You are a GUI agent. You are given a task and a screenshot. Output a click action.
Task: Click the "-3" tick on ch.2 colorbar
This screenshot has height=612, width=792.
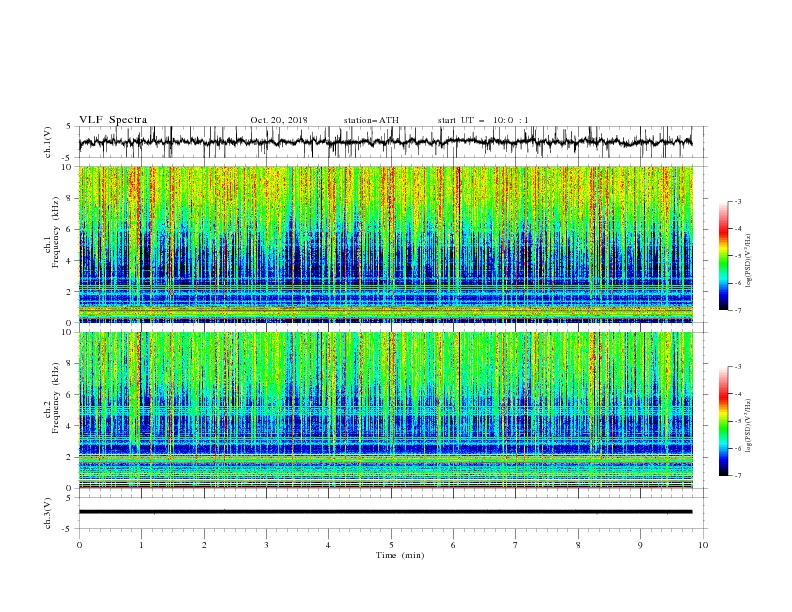click(x=737, y=367)
